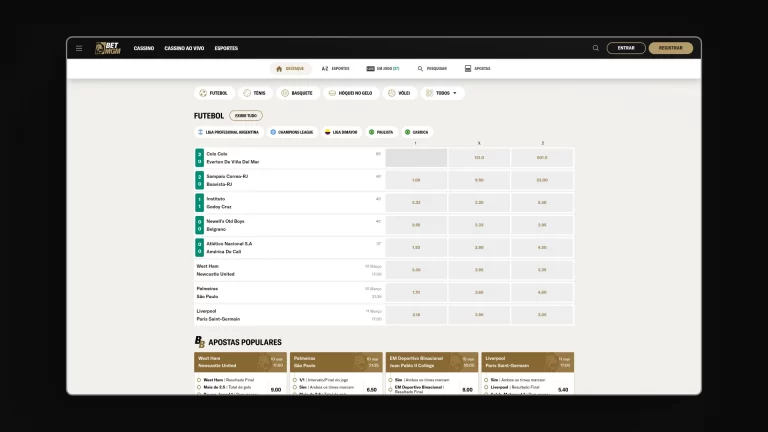
Task: Open the Cassino ao Vivo menu
Action: click(184, 48)
